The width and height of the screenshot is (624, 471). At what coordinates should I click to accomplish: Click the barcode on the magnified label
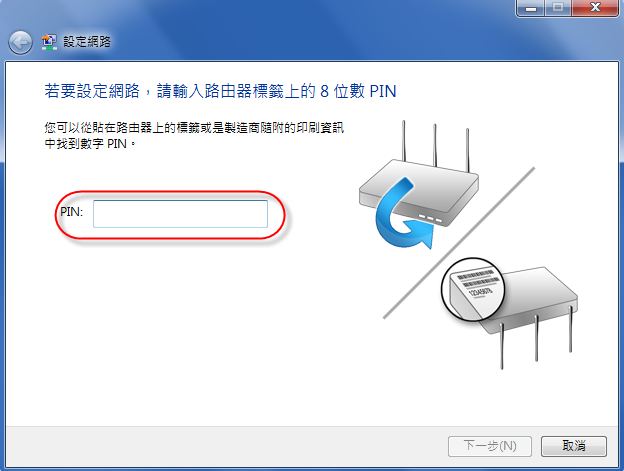click(477, 278)
